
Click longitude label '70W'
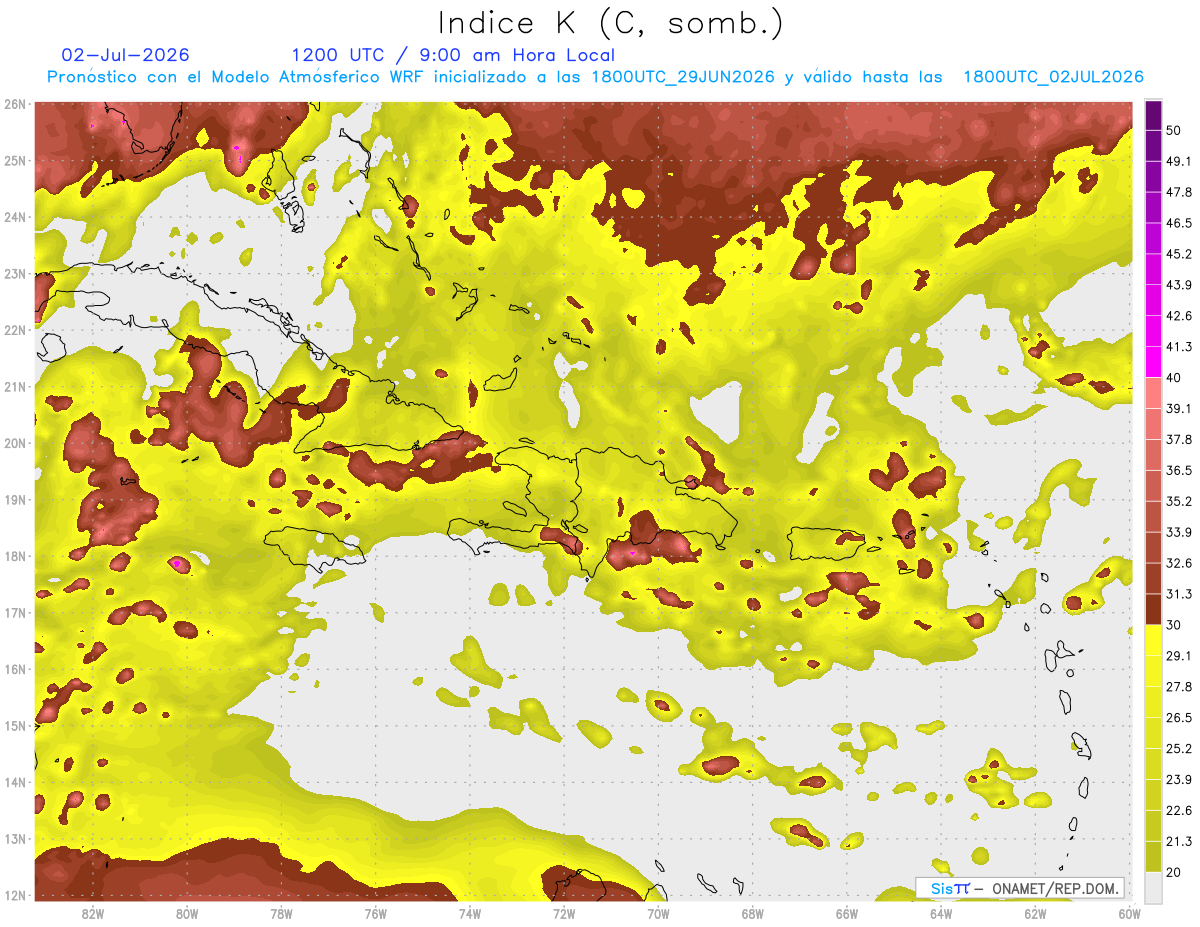click(x=658, y=914)
